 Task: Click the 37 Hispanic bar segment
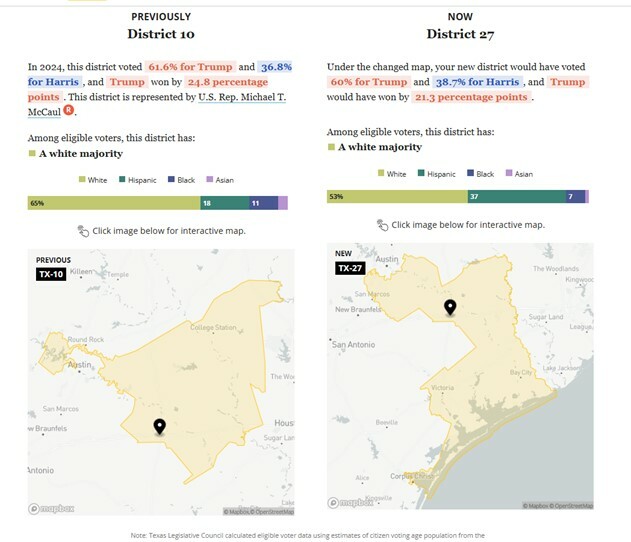[517, 196]
